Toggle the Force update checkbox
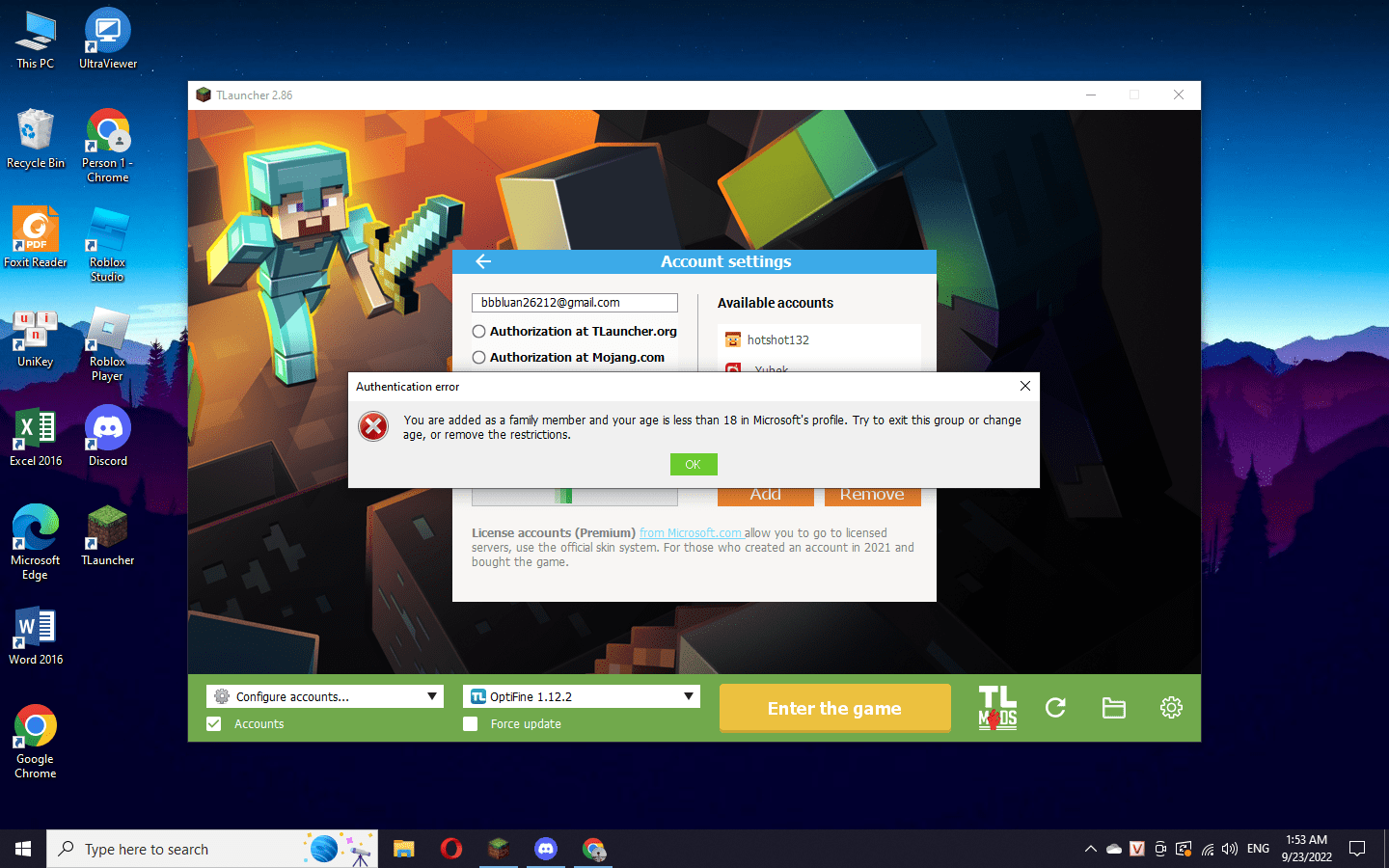 471,724
